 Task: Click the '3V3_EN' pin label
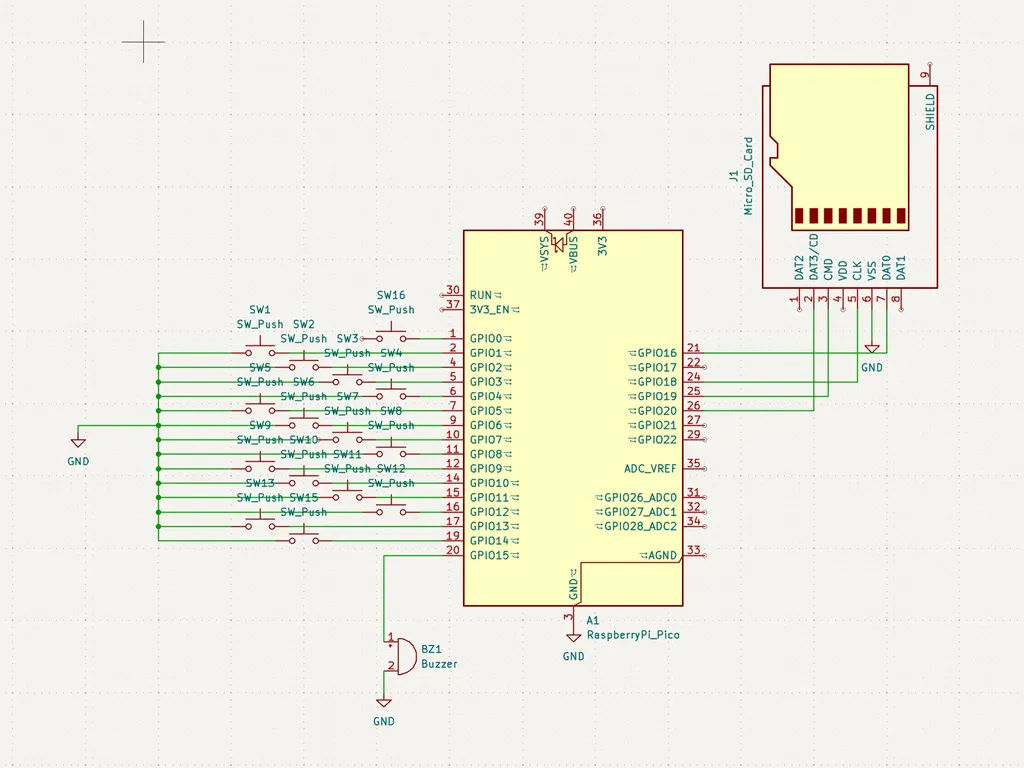point(489,310)
